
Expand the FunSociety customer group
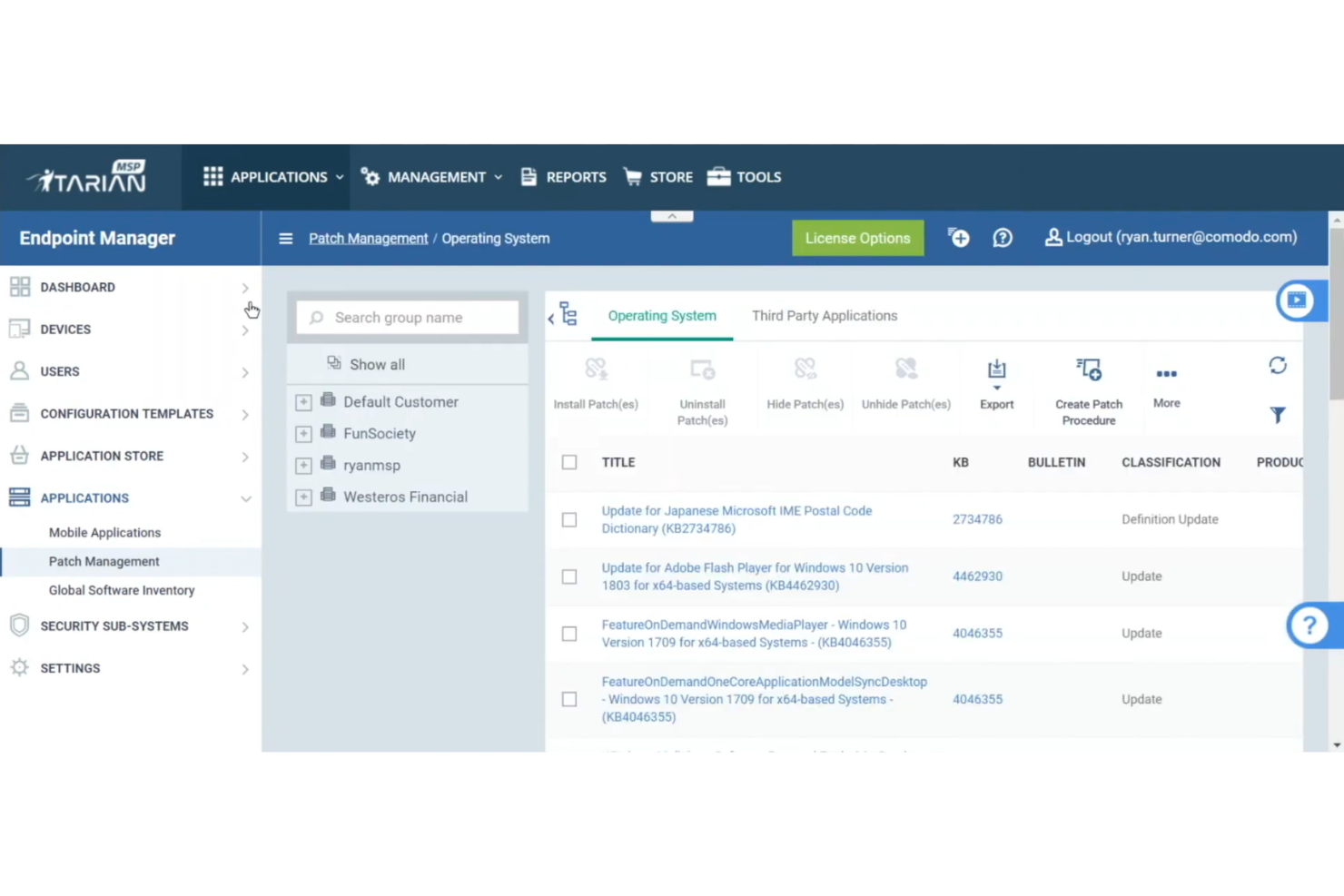point(303,434)
